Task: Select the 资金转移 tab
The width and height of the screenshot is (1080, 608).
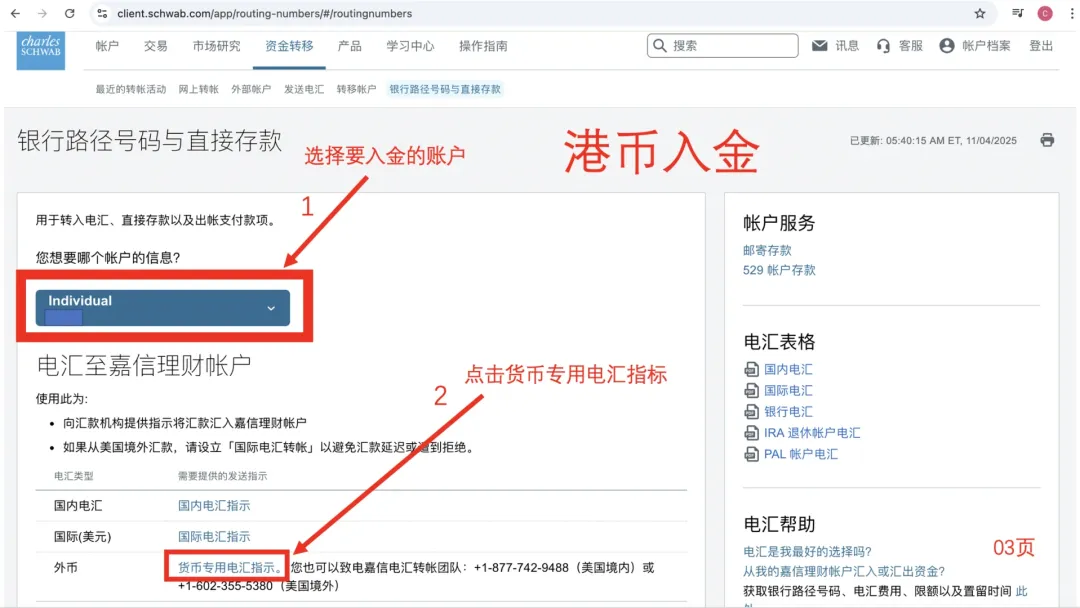Action: [x=289, y=46]
